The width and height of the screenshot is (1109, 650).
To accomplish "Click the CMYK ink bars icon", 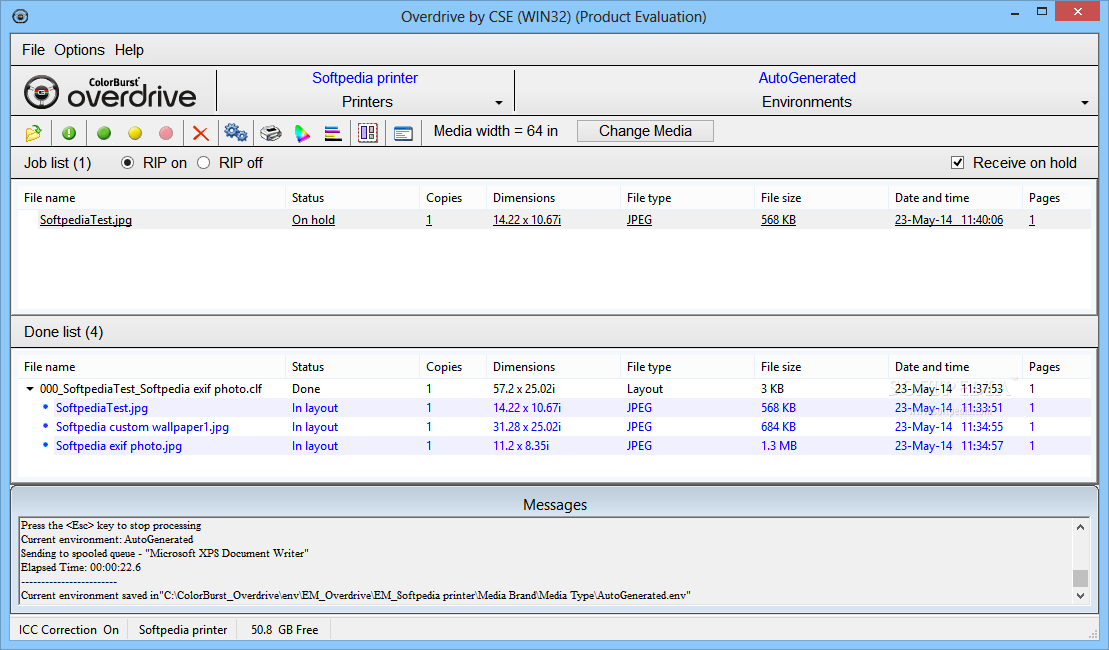I will [x=333, y=133].
